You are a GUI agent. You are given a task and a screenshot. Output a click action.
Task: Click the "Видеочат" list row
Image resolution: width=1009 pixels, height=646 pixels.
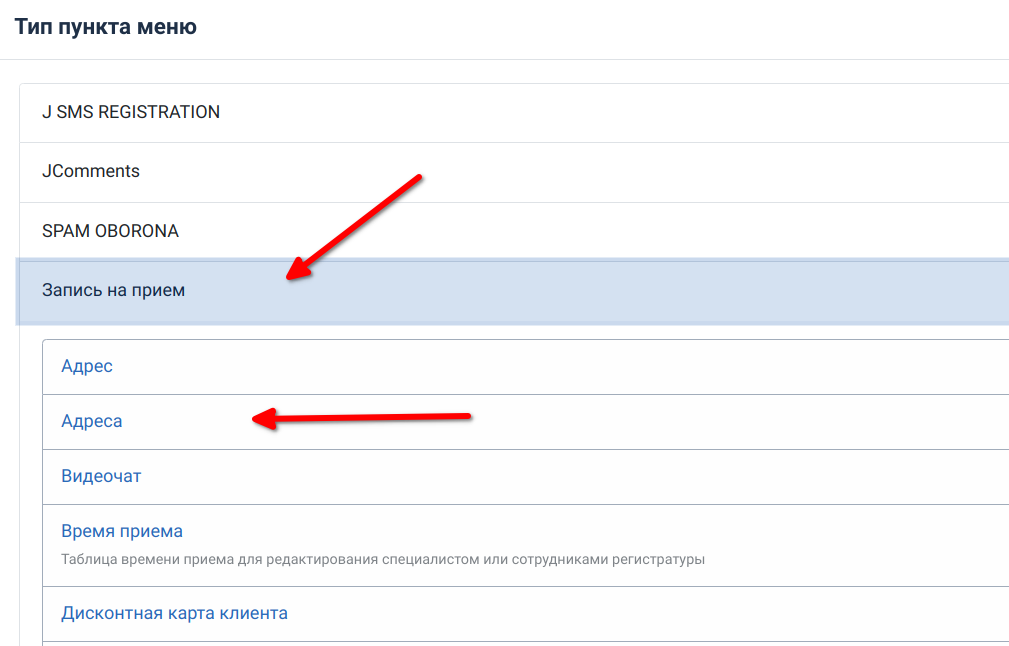[500, 476]
